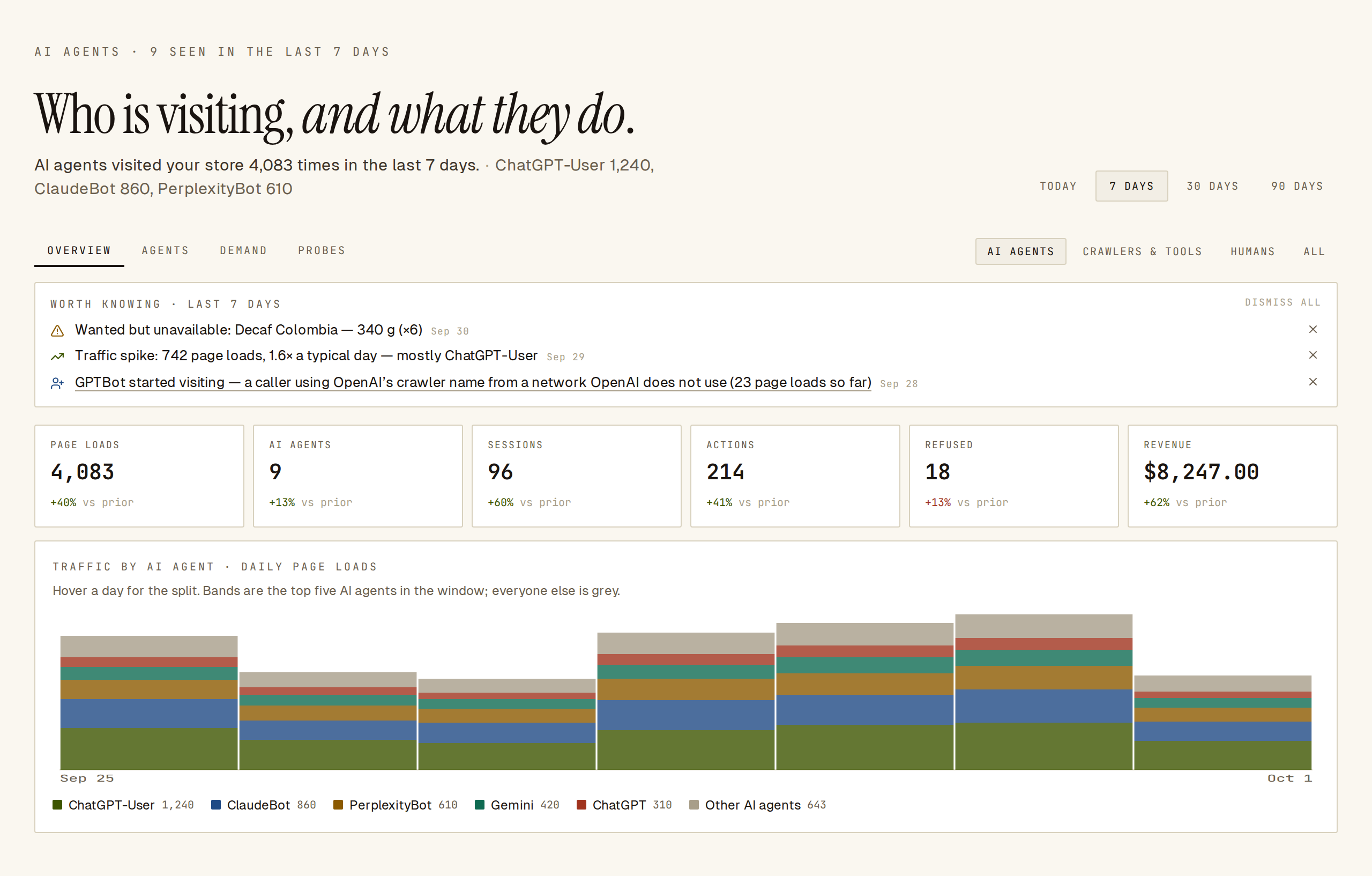This screenshot has height=876, width=1372.
Task: Filter by All visitors segment
Action: tap(1314, 251)
